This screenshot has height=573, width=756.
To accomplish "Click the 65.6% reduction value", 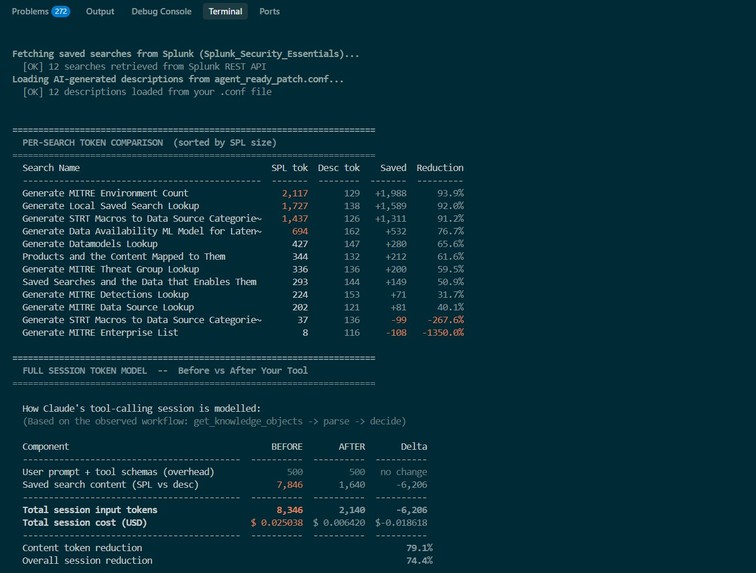I will tap(450, 244).
